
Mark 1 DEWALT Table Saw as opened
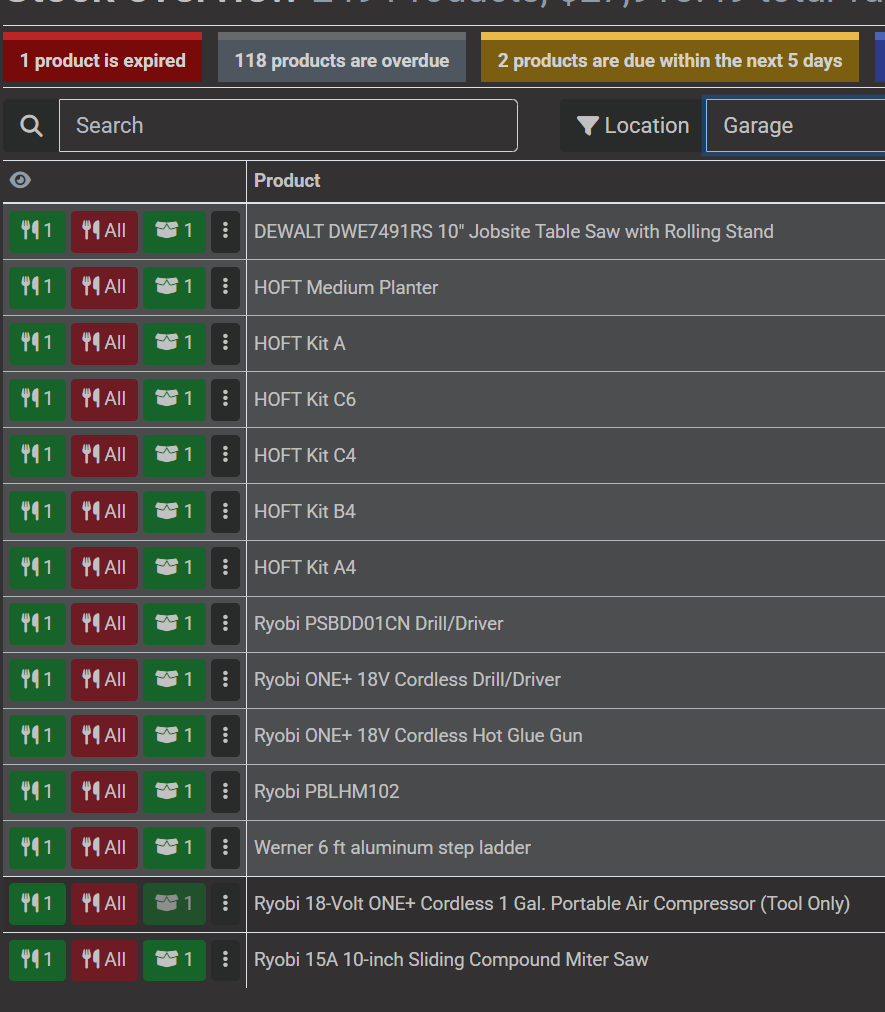[174, 231]
